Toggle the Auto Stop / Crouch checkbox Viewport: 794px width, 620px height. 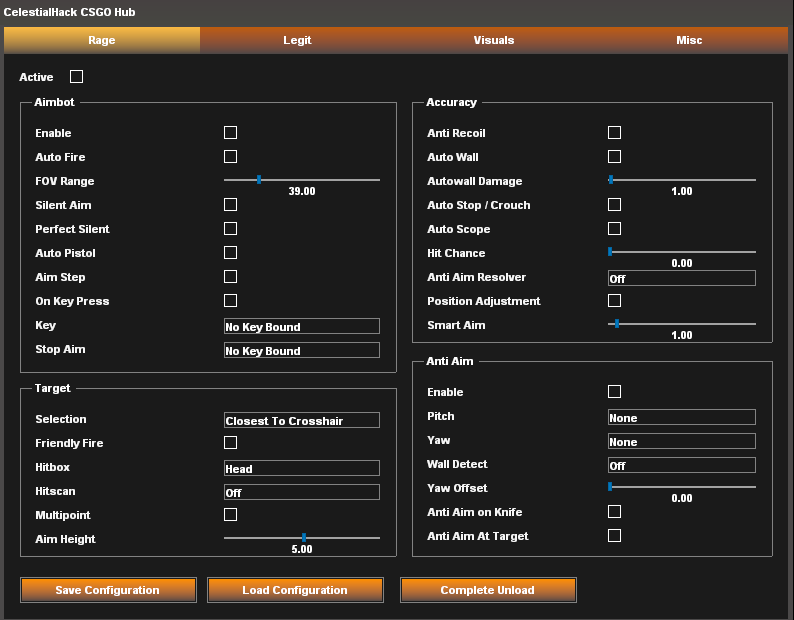click(614, 205)
